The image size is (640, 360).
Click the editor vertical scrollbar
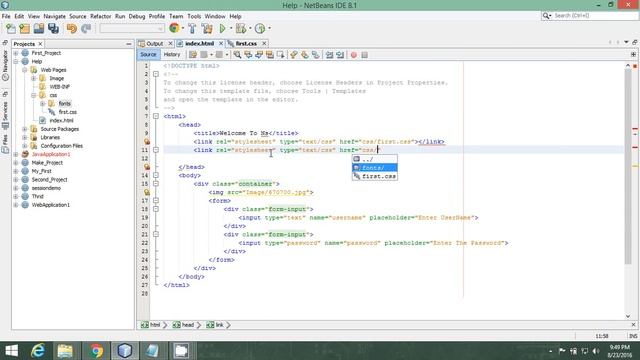click(x=628, y=166)
